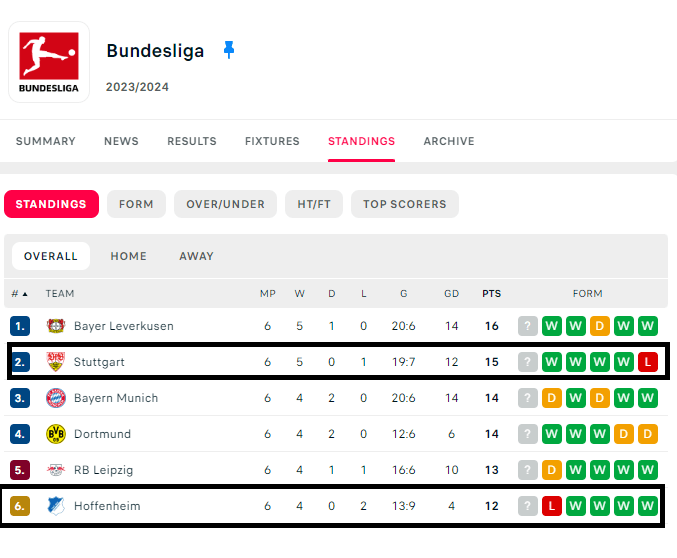Sort table by the # rank column

(x=19, y=294)
